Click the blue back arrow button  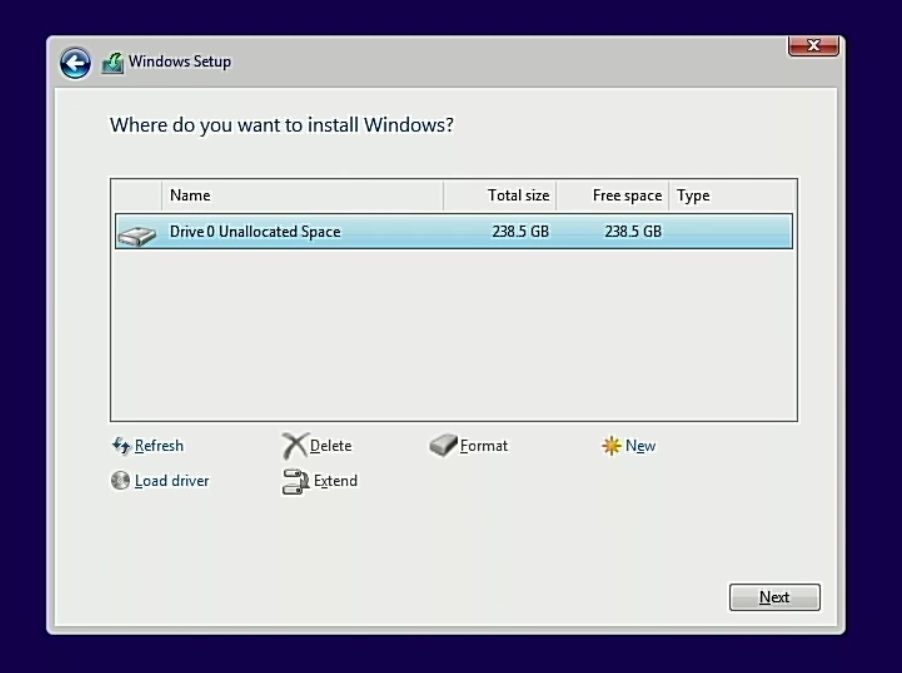[75, 63]
